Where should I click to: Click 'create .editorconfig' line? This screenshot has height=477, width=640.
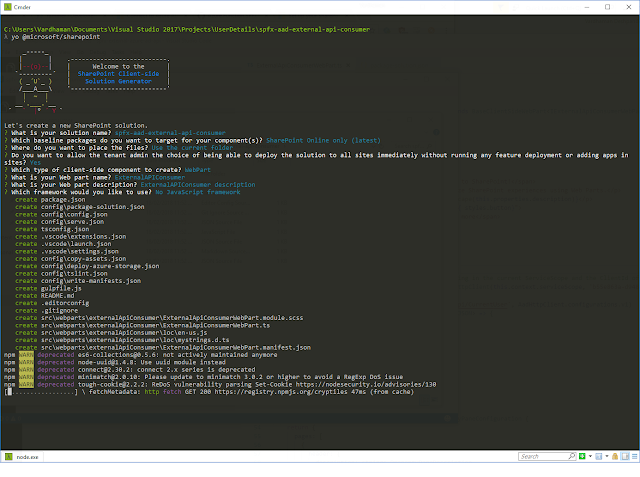tap(52, 303)
